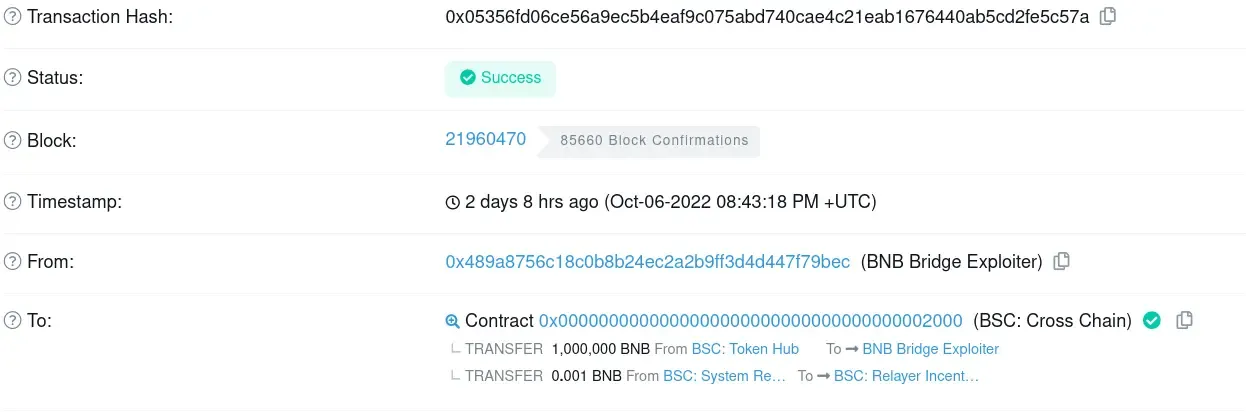Click the help icon beside From
The image size is (1250, 413).
(13, 262)
